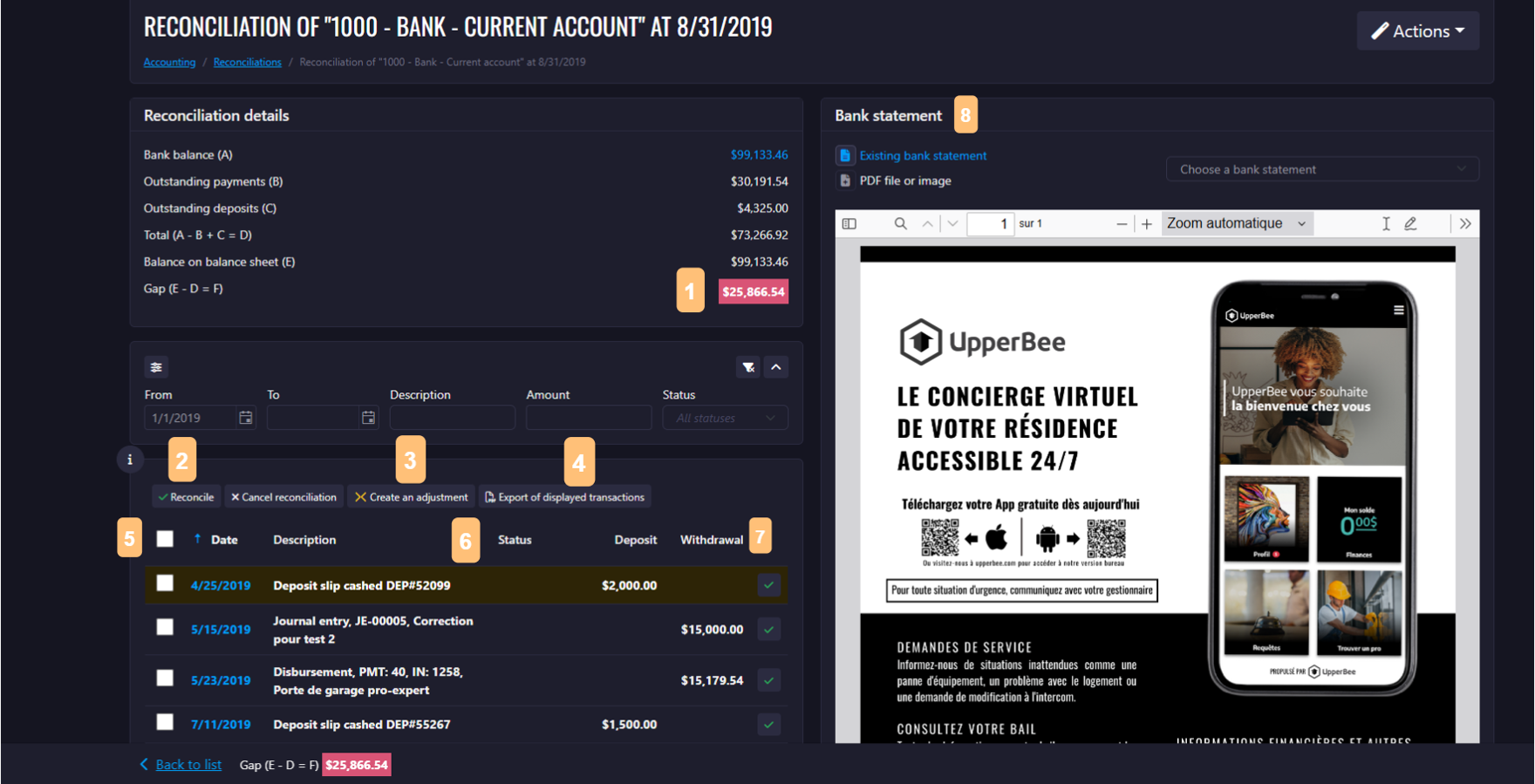Image resolution: width=1535 pixels, height=784 pixels.
Task: Click reconciled checkmark for PMT: 40 row
Action: coord(768,680)
